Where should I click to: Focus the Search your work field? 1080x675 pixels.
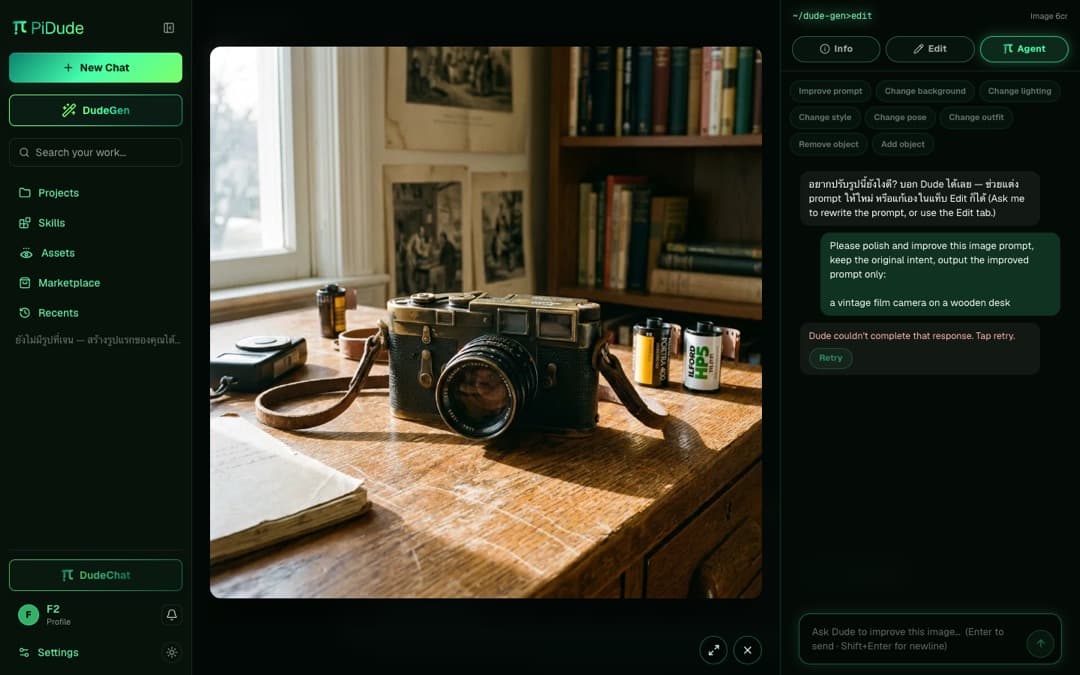coord(96,152)
